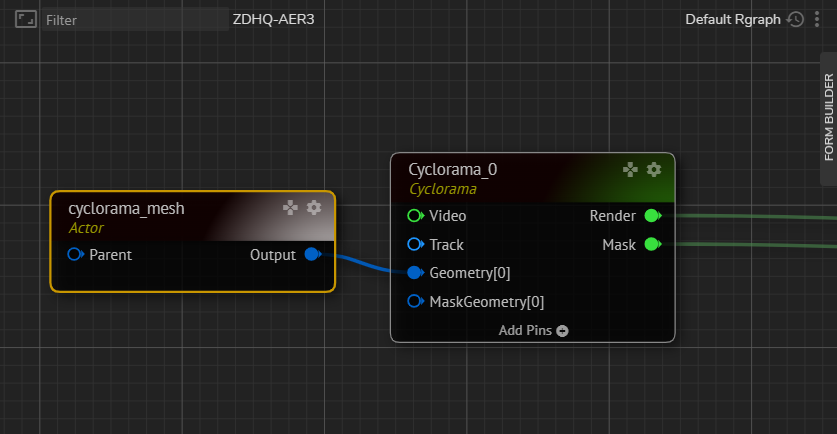Click the Track input pin
837x434 pixels.
click(x=415, y=245)
